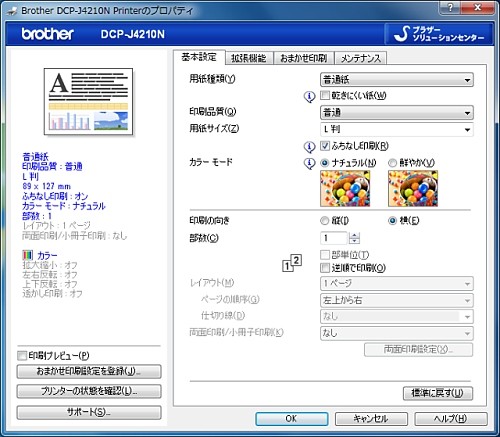This screenshot has height=437, width=500.
Task: Open the Brother Solutions Center banner link
Action: pyautogui.click(x=438, y=34)
